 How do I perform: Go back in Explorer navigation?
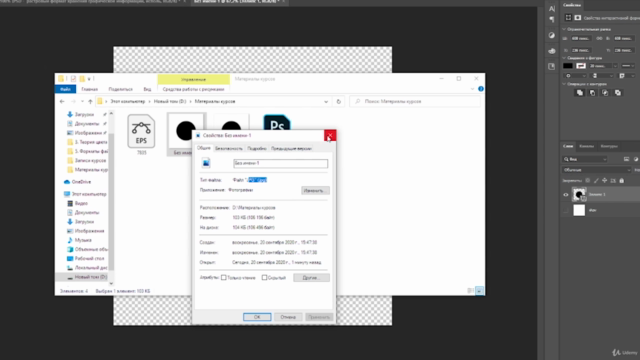62,102
